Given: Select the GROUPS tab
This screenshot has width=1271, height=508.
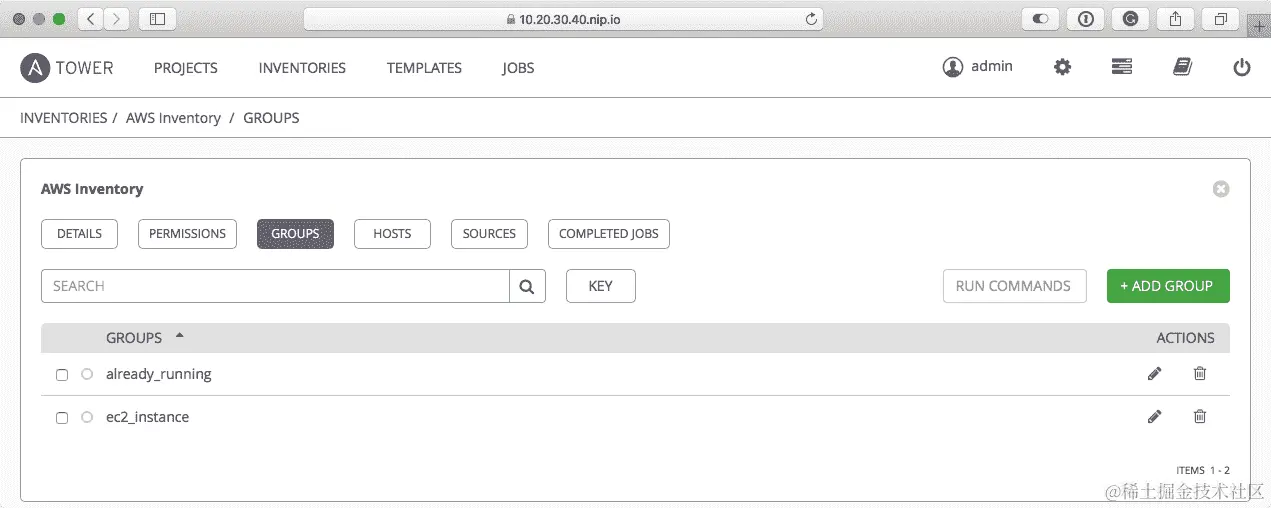Looking at the screenshot, I should coord(295,234).
